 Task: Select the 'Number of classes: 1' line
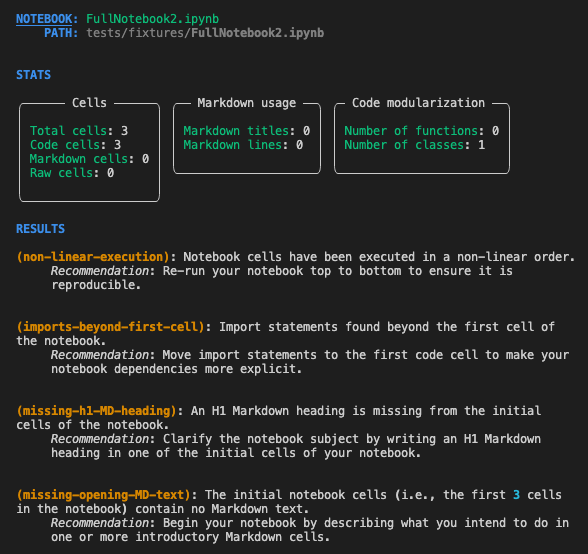click(415, 145)
